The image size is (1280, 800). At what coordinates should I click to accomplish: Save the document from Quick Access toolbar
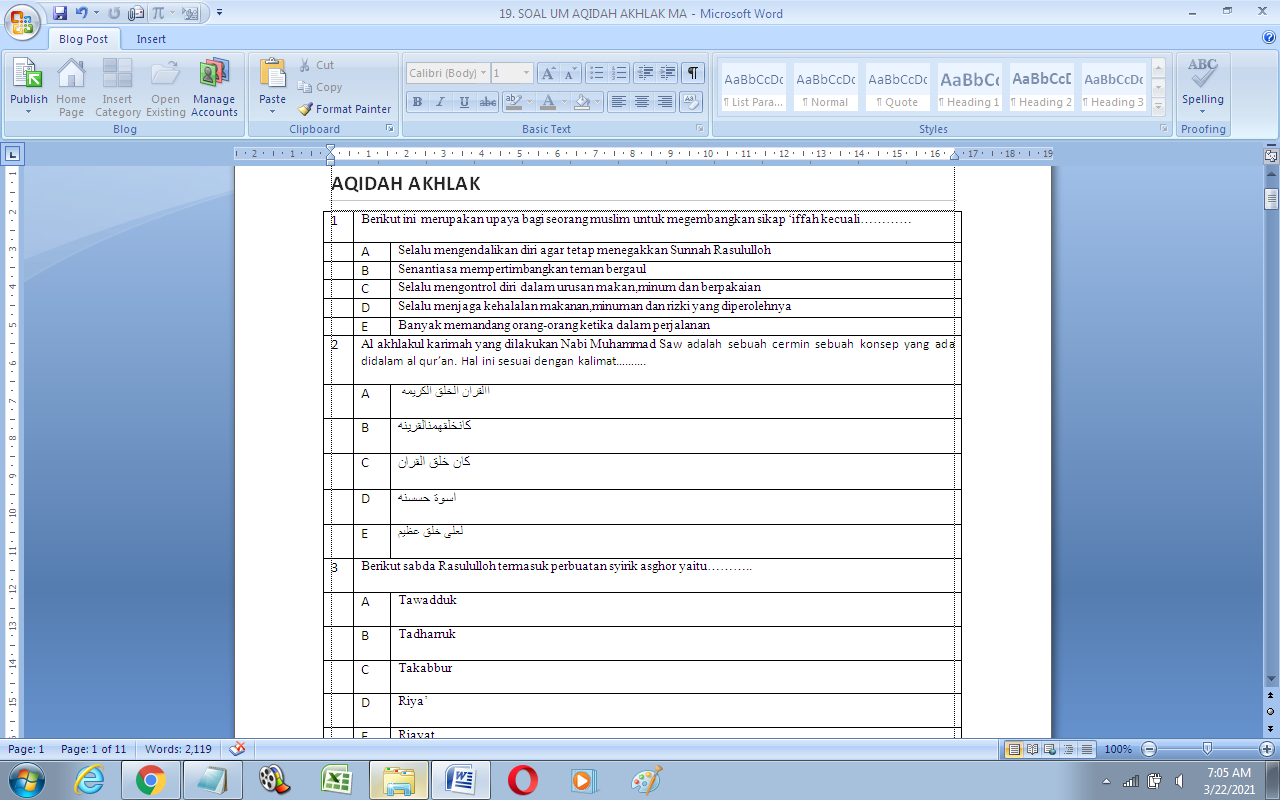tap(60, 13)
